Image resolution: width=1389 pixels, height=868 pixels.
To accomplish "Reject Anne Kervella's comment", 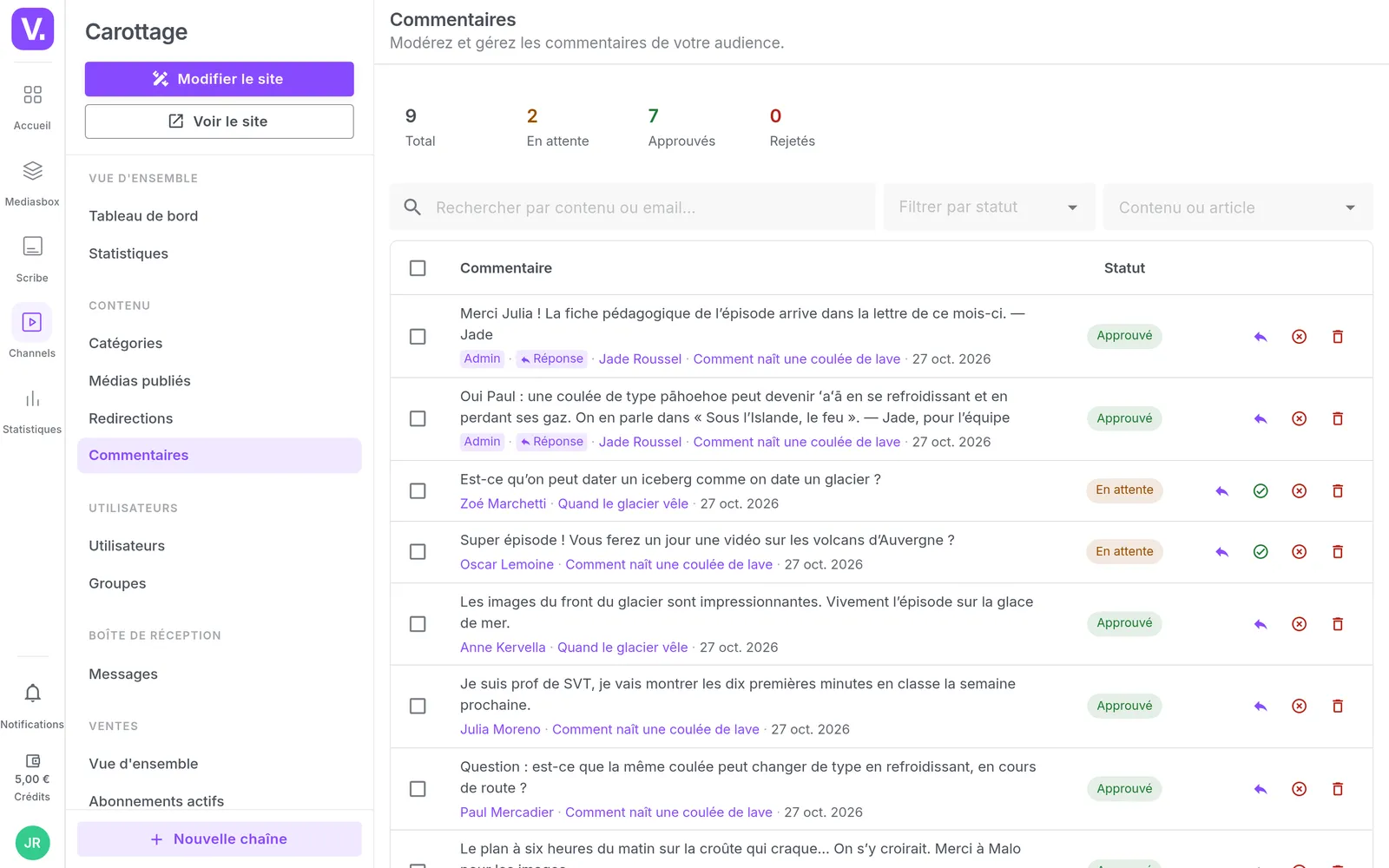I will [x=1299, y=624].
